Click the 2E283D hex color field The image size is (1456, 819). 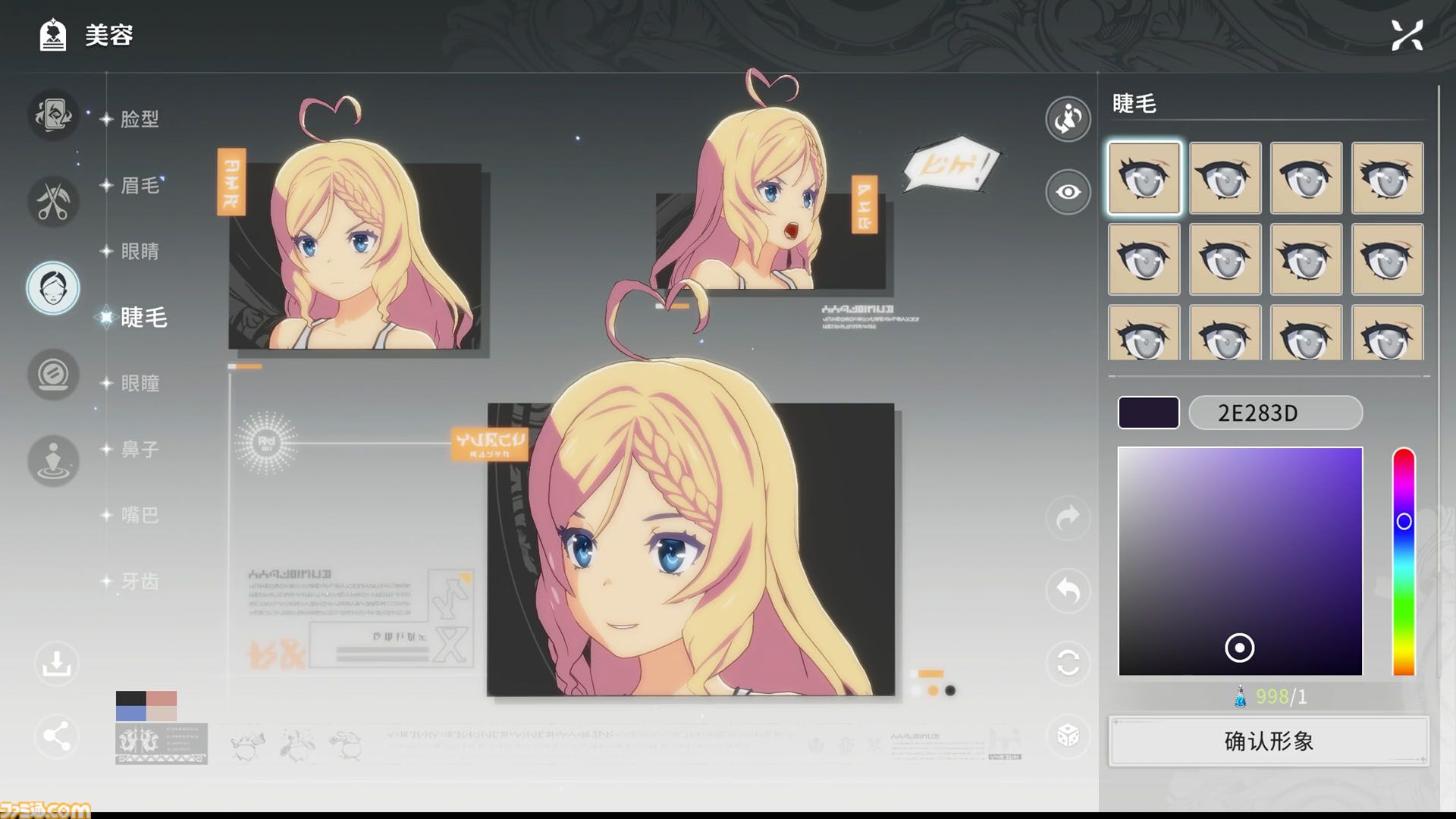pos(1276,413)
